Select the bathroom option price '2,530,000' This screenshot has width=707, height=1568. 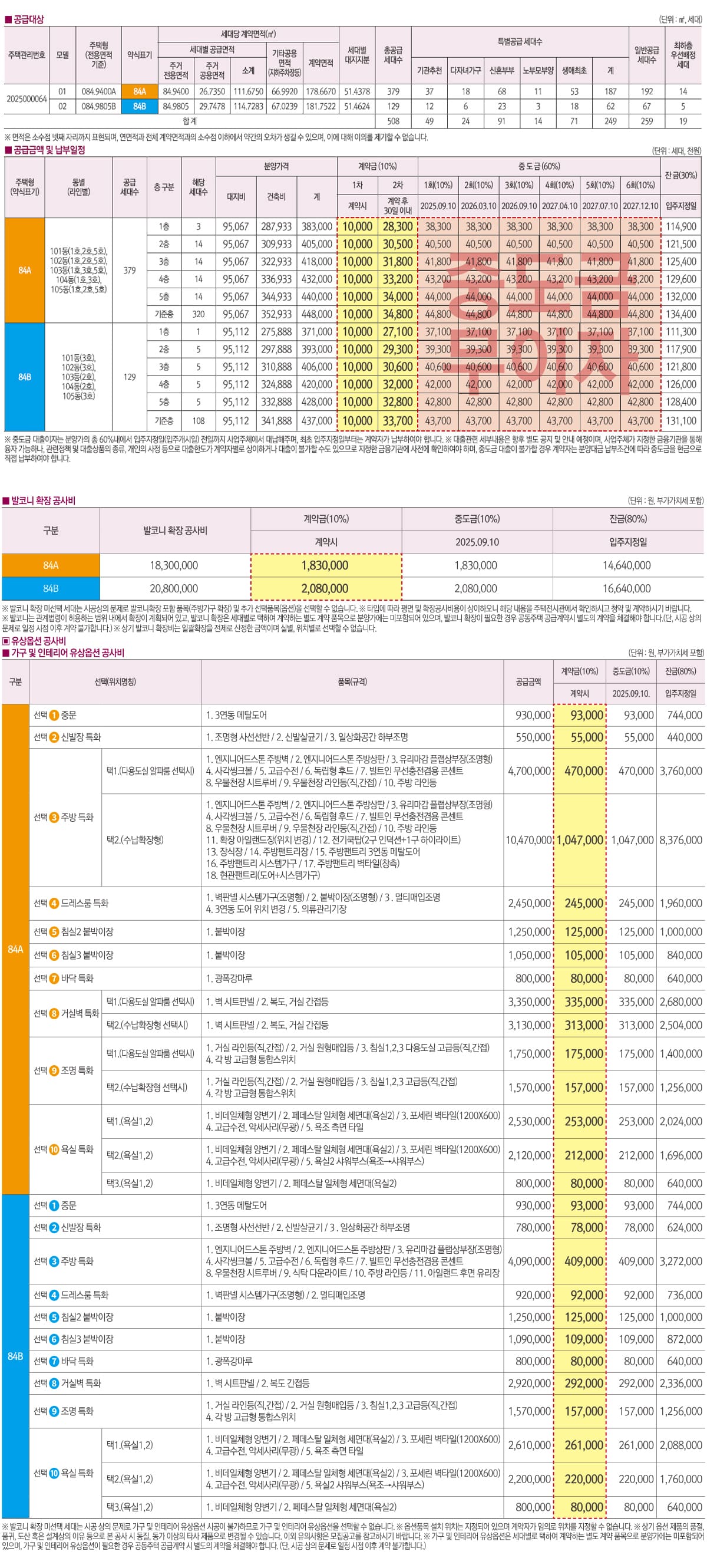point(529,1121)
